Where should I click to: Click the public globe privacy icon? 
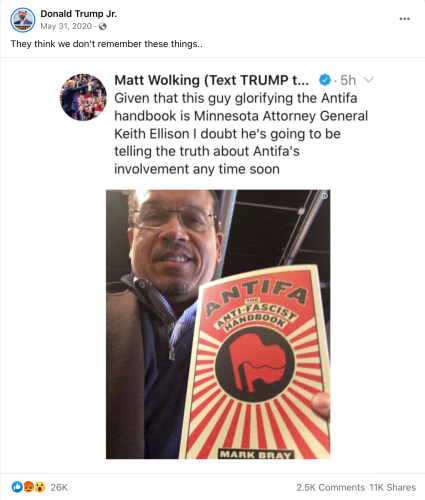pos(103,26)
